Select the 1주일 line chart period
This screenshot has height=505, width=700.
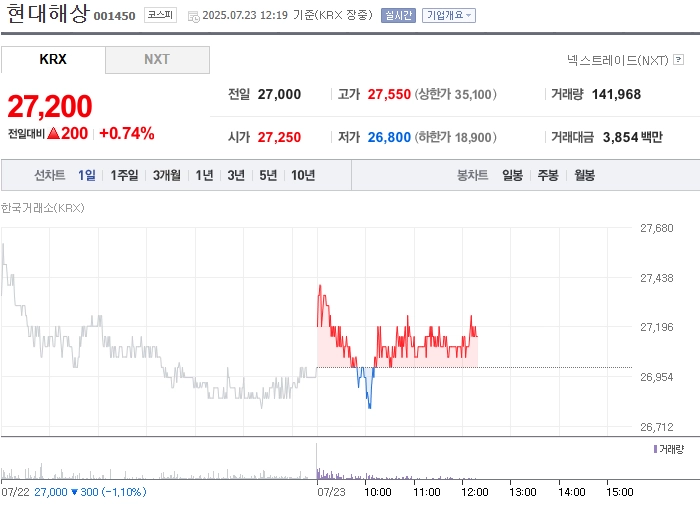click(x=124, y=175)
